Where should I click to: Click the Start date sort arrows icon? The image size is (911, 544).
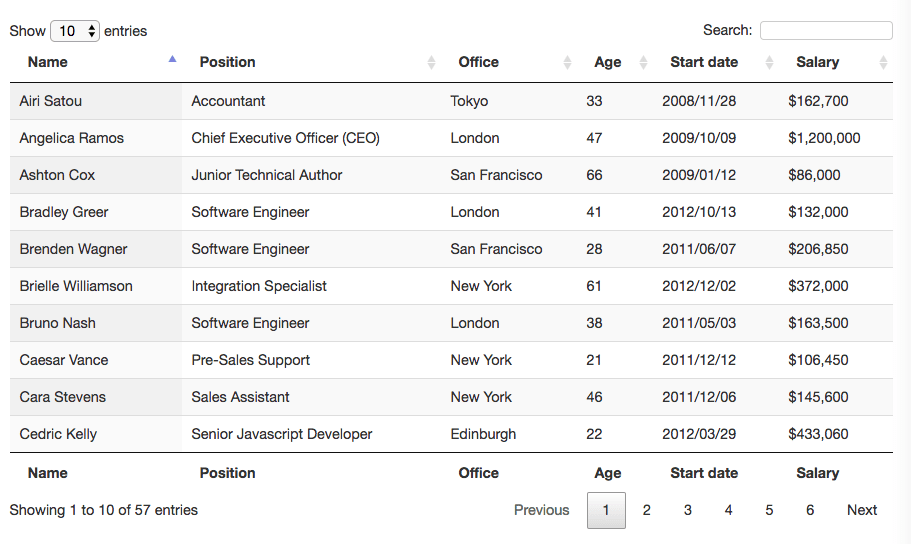[x=769, y=62]
